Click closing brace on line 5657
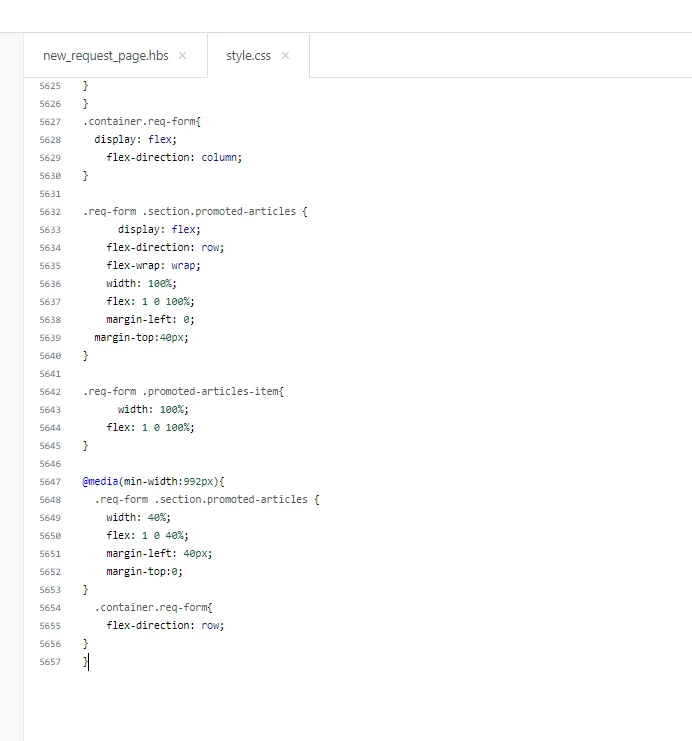Viewport: 692px width, 741px height. pos(86,662)
